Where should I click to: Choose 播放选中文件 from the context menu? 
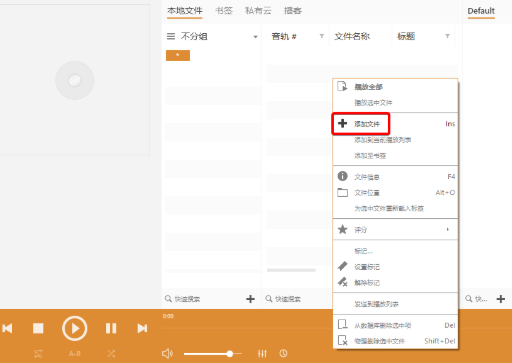[373, 103]
